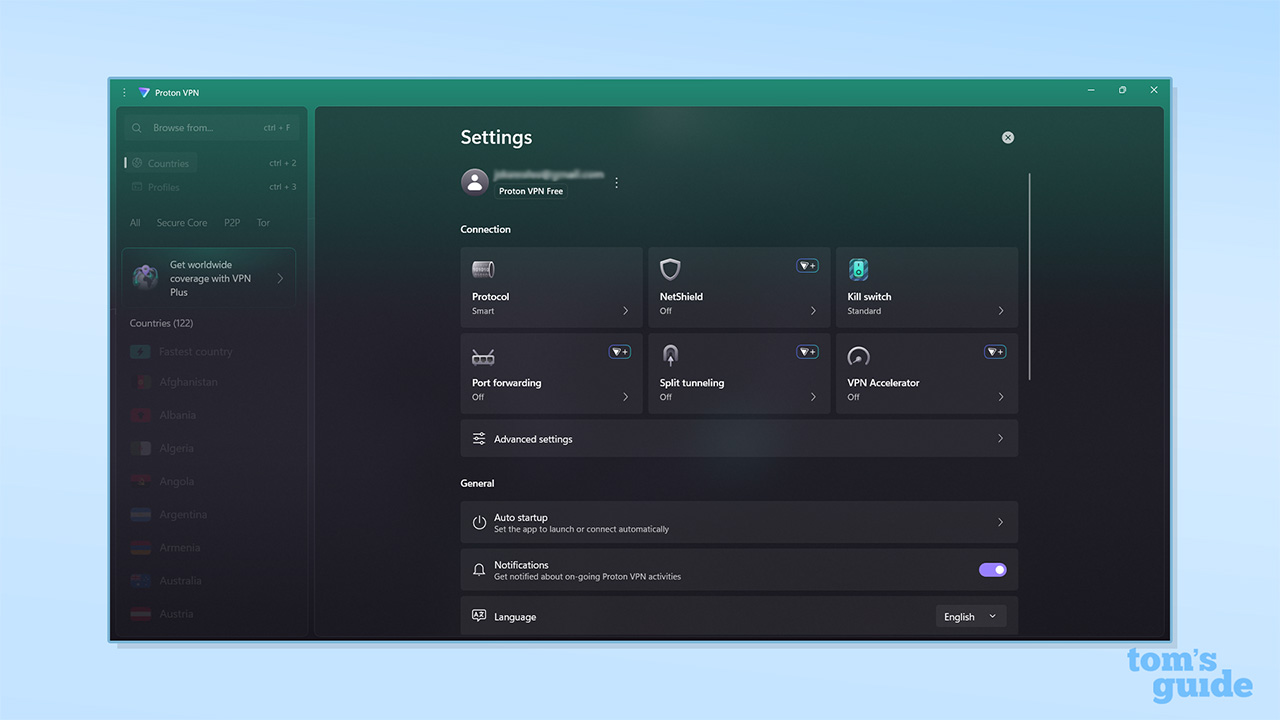This screenshot has height=720, width=1280.
Task: Open the account three-dot menu
Action: pyautogui.click(x=616, y=183)
